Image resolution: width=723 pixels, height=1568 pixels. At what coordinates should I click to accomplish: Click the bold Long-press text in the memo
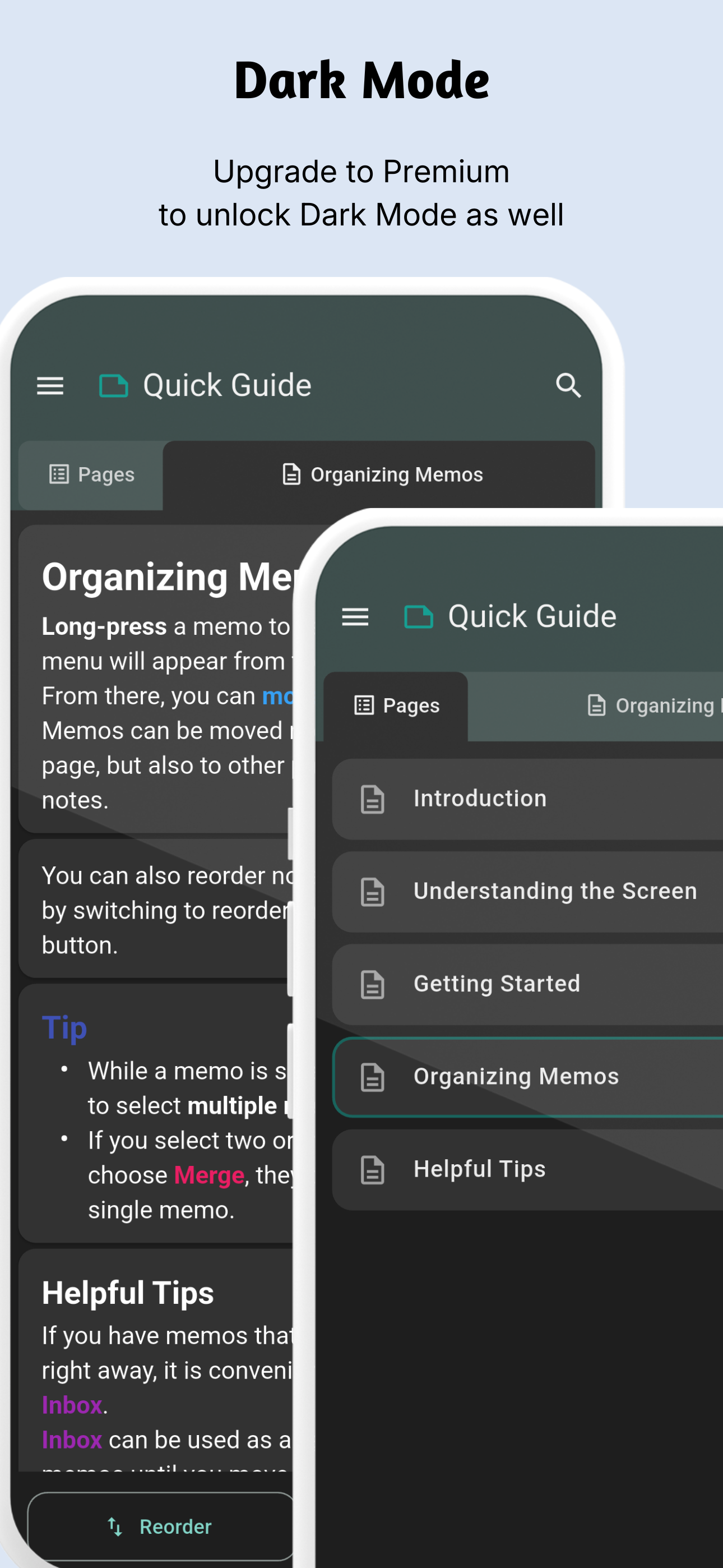pyautogui.click(x=104, y=627)
